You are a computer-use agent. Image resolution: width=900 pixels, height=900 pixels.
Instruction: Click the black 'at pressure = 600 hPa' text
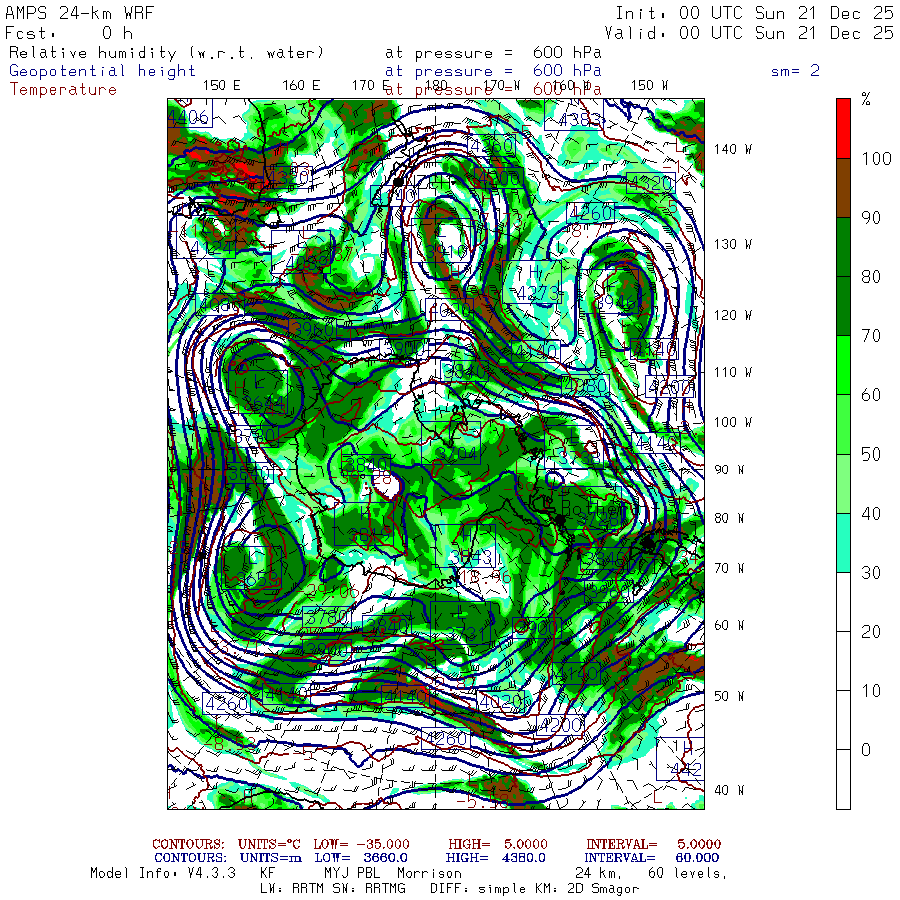coord(493,53)
